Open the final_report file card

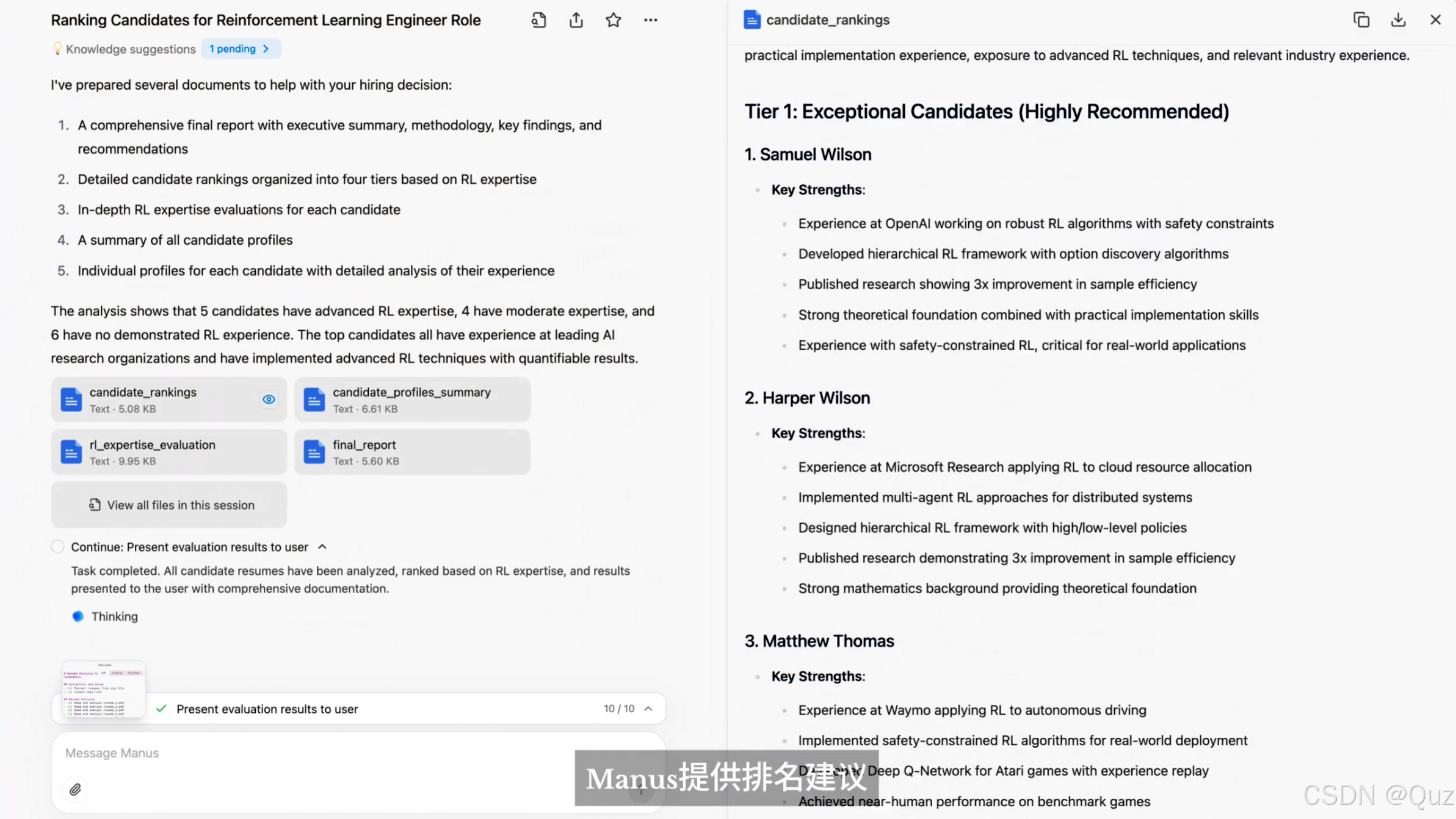(412, 452)
